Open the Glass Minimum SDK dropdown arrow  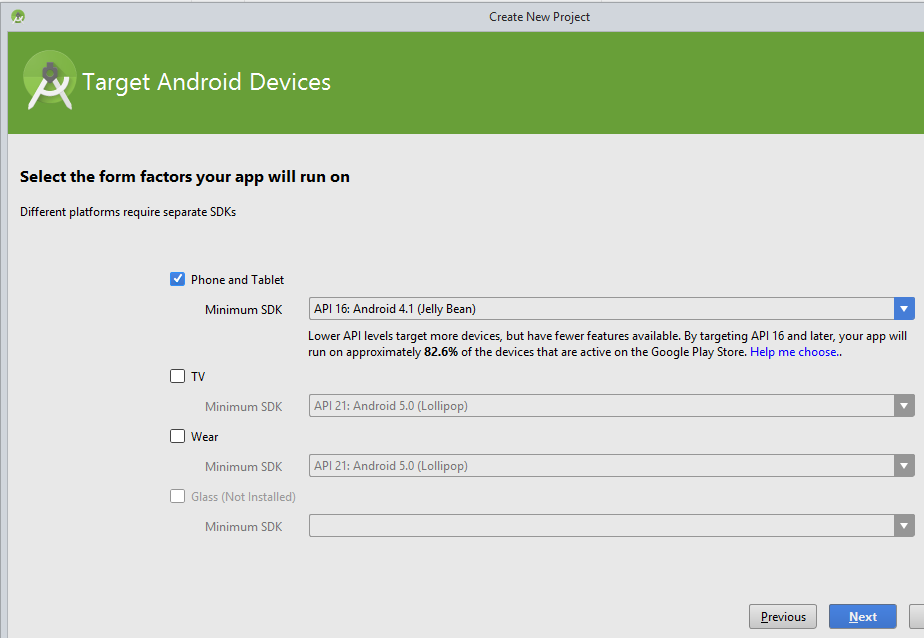[904, 526]
